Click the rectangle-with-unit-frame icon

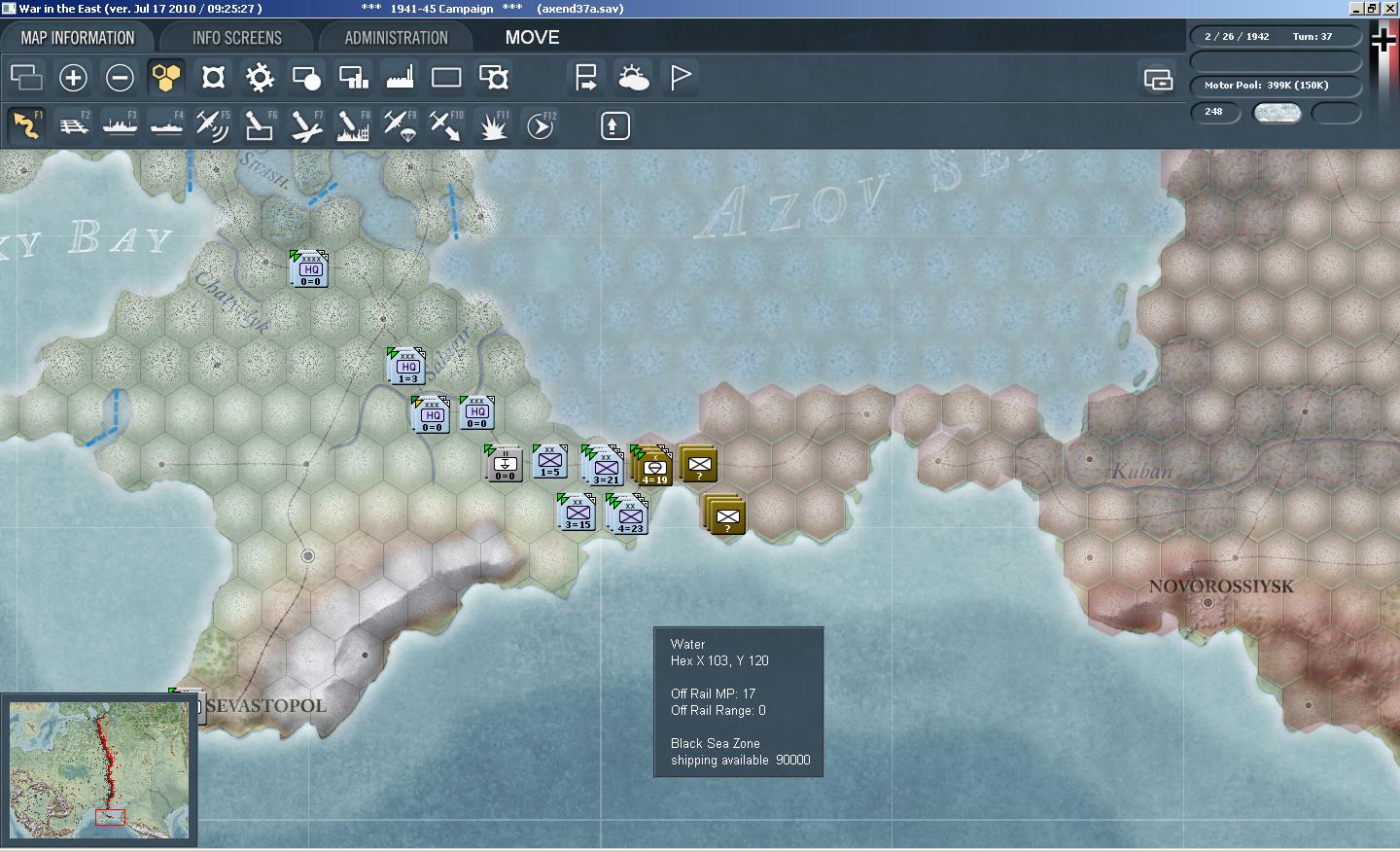click(x=494, y=77)
